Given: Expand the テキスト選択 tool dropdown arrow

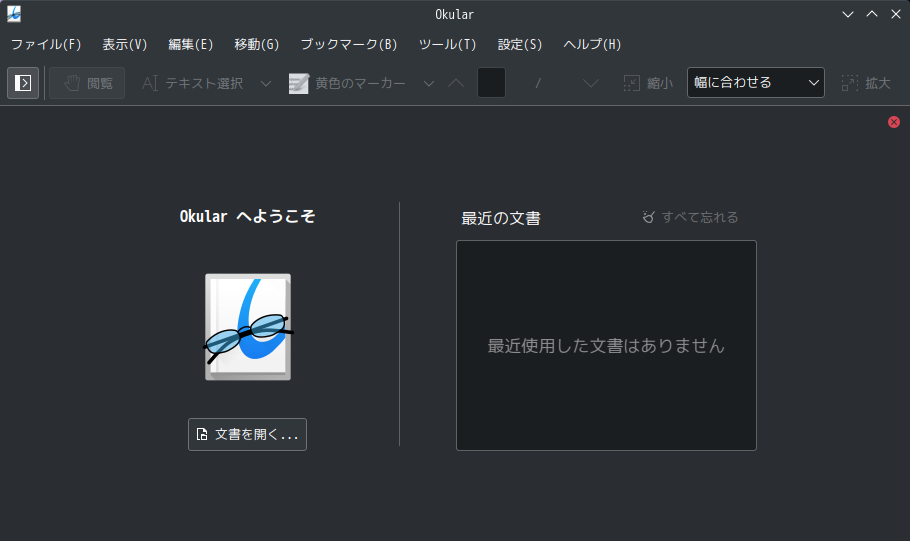Looking at the screenshot, I should coord(266,84).
